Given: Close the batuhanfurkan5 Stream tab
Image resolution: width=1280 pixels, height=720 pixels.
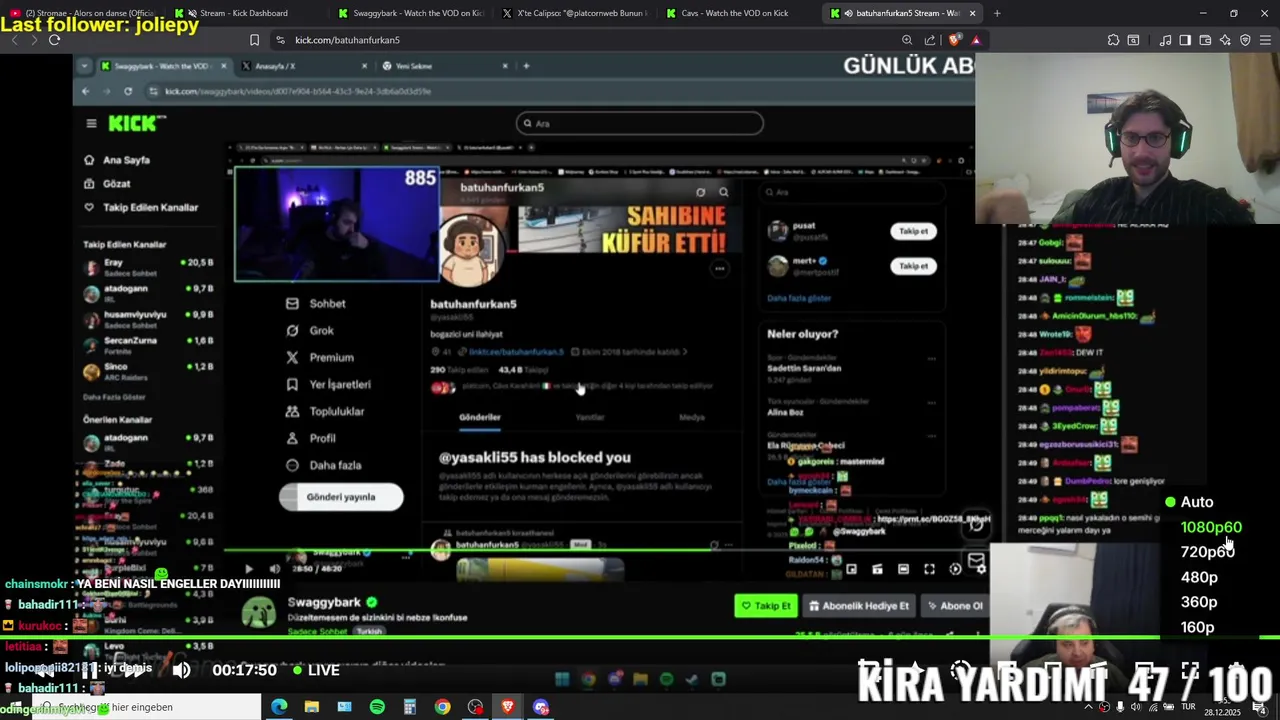Looking at the screenshot, I should [972, 13].
